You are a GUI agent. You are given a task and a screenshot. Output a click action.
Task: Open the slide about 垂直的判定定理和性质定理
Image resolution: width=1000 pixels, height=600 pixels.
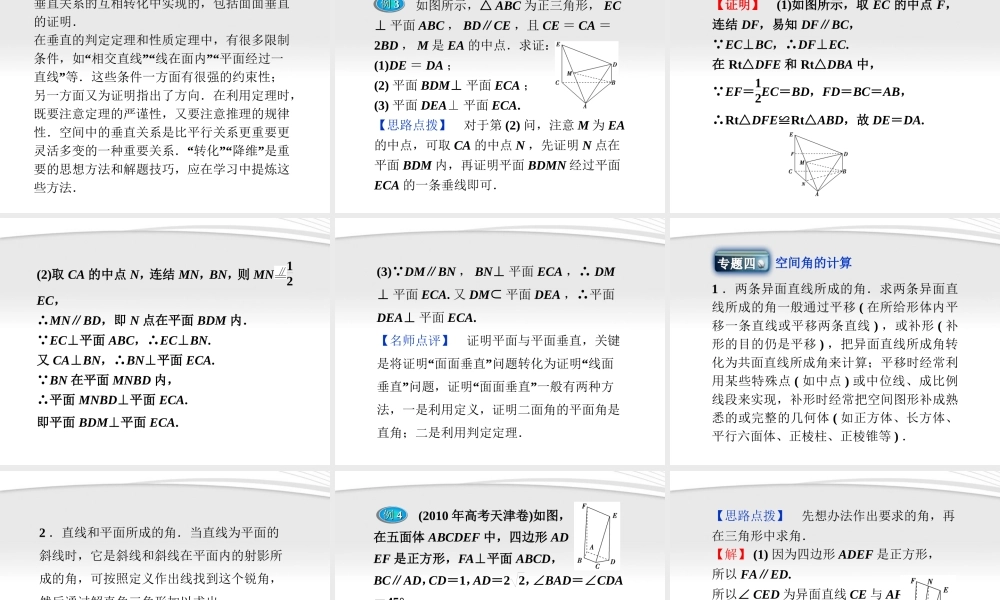(165, 106)
